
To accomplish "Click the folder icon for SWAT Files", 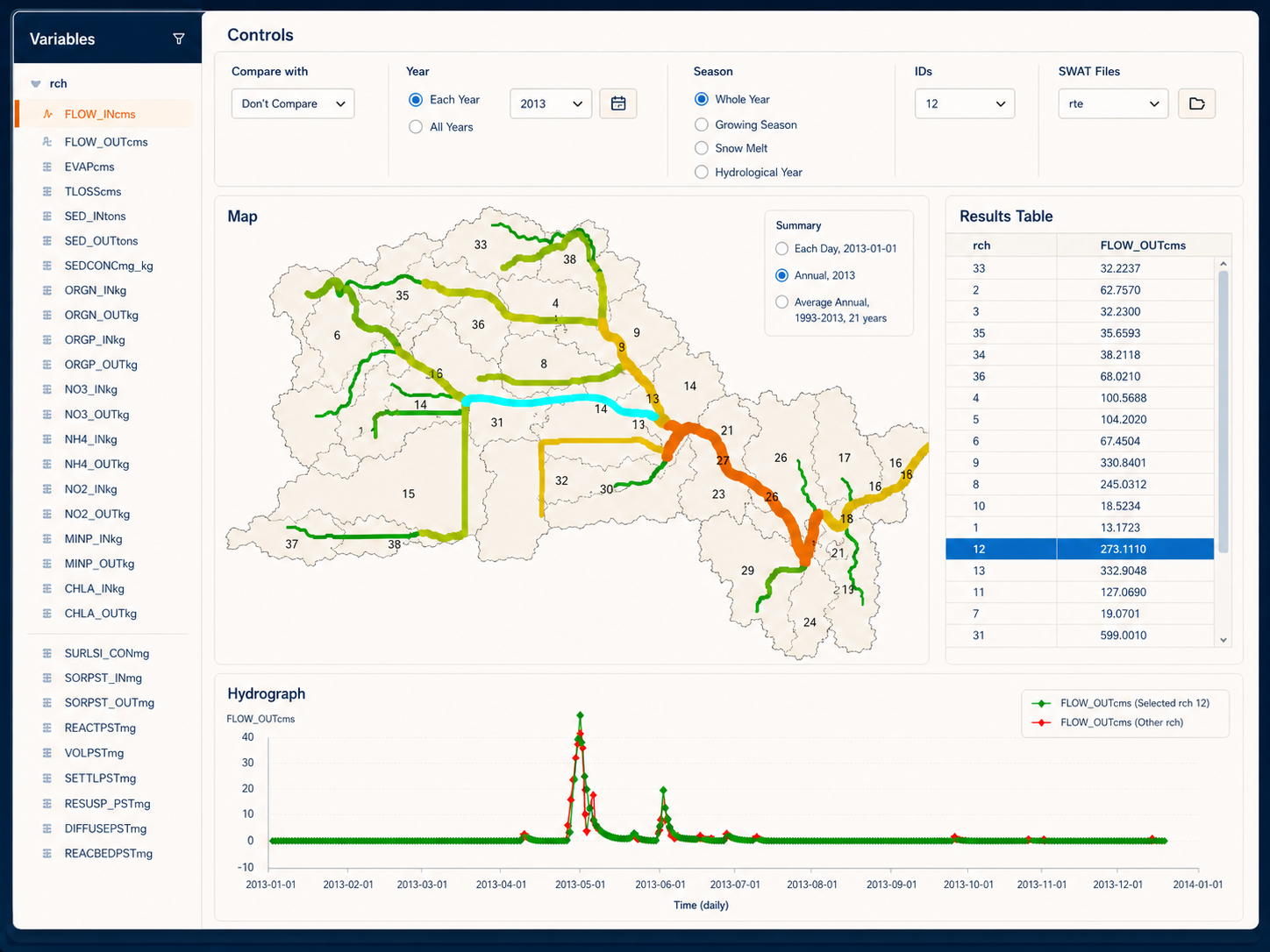I will pyautogui.click(x=1196, y=103).
